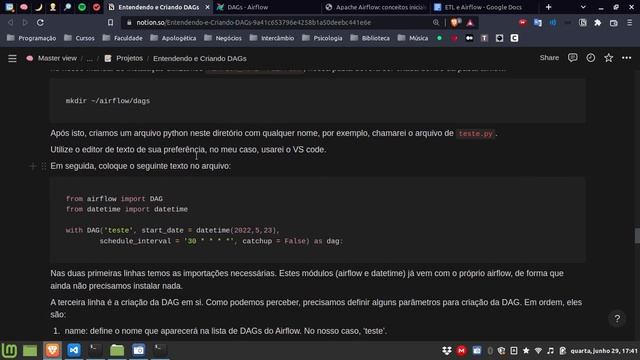
Task: Click the teste.py inline code
Action: tap(476, 133)
